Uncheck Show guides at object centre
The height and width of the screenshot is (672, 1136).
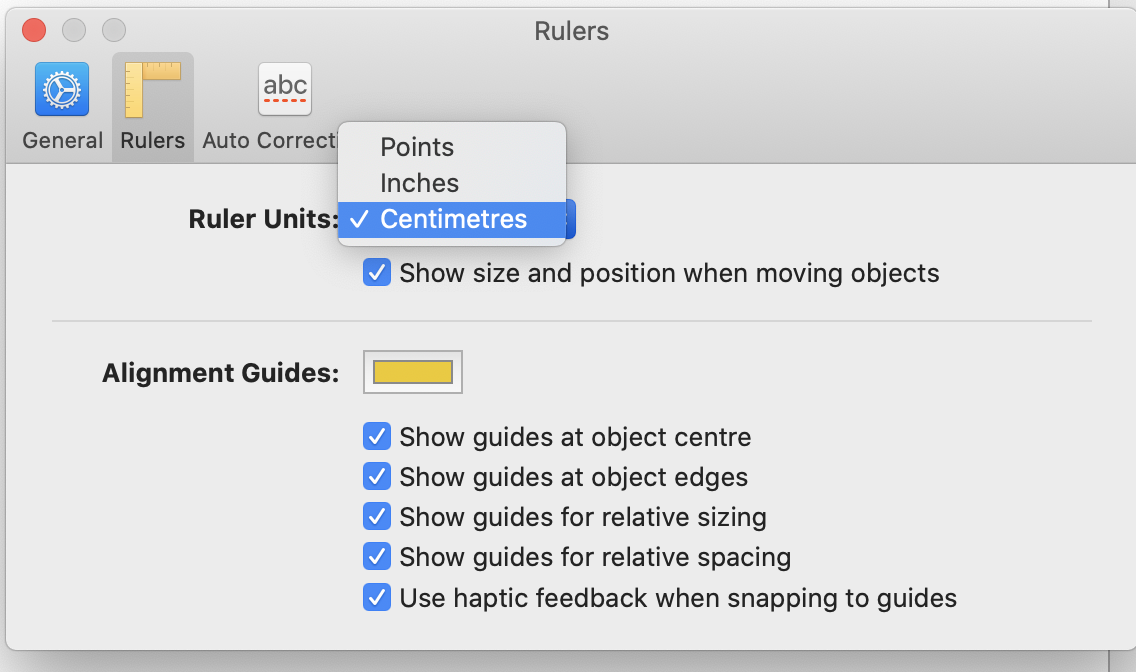(377, 437)
